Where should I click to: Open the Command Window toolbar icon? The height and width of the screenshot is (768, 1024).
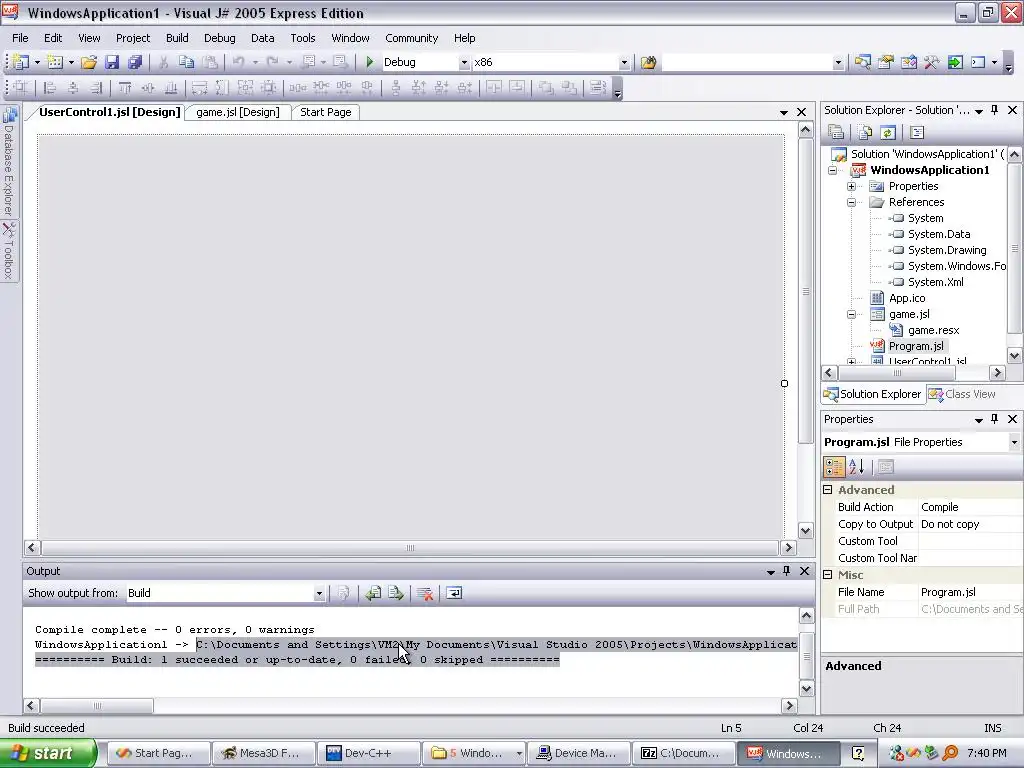(978, 62)
